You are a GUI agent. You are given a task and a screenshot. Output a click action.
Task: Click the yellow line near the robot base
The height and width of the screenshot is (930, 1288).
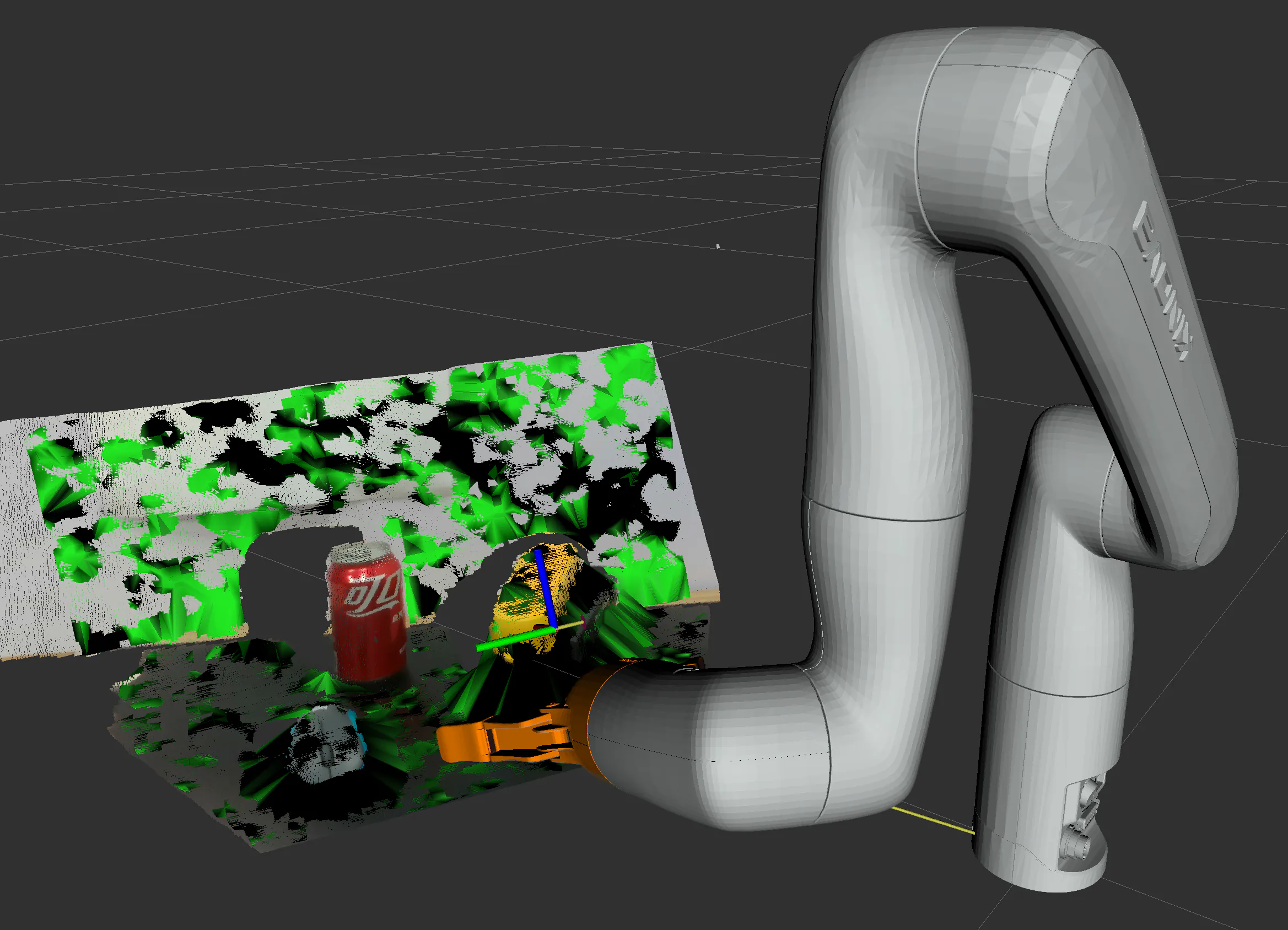[x=934, y=821]
